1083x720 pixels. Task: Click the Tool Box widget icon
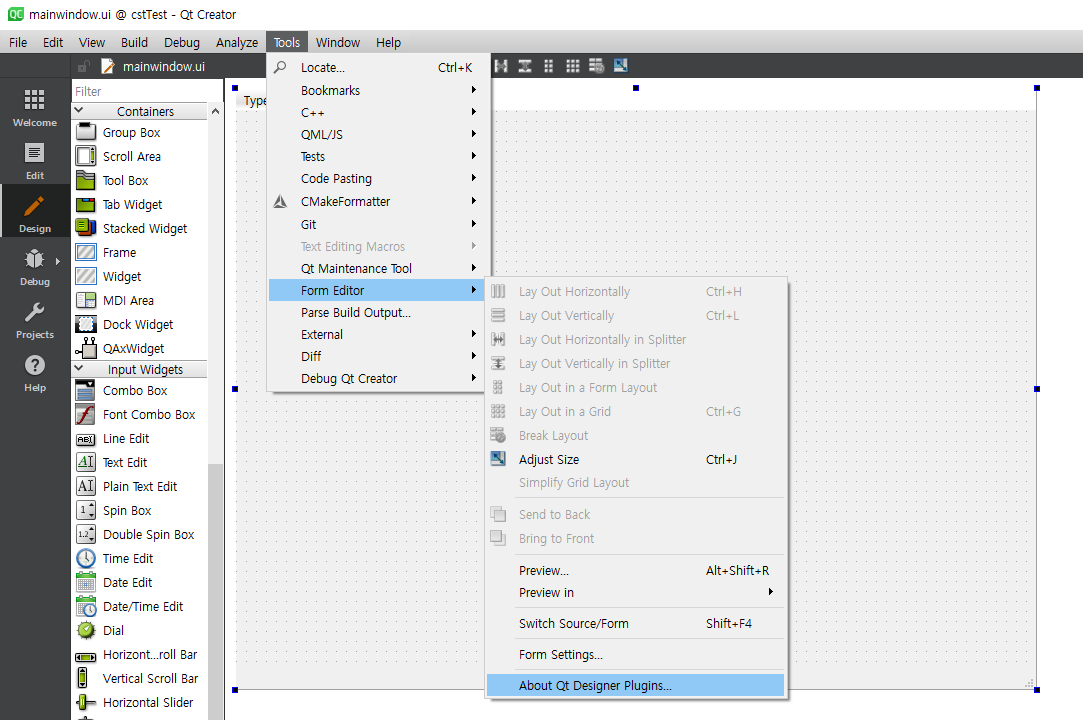86,180
